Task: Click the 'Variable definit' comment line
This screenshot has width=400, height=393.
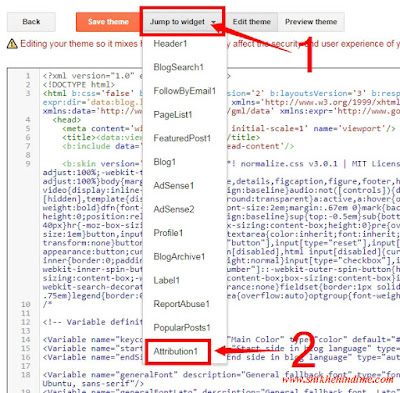Action: coord(93,322)
